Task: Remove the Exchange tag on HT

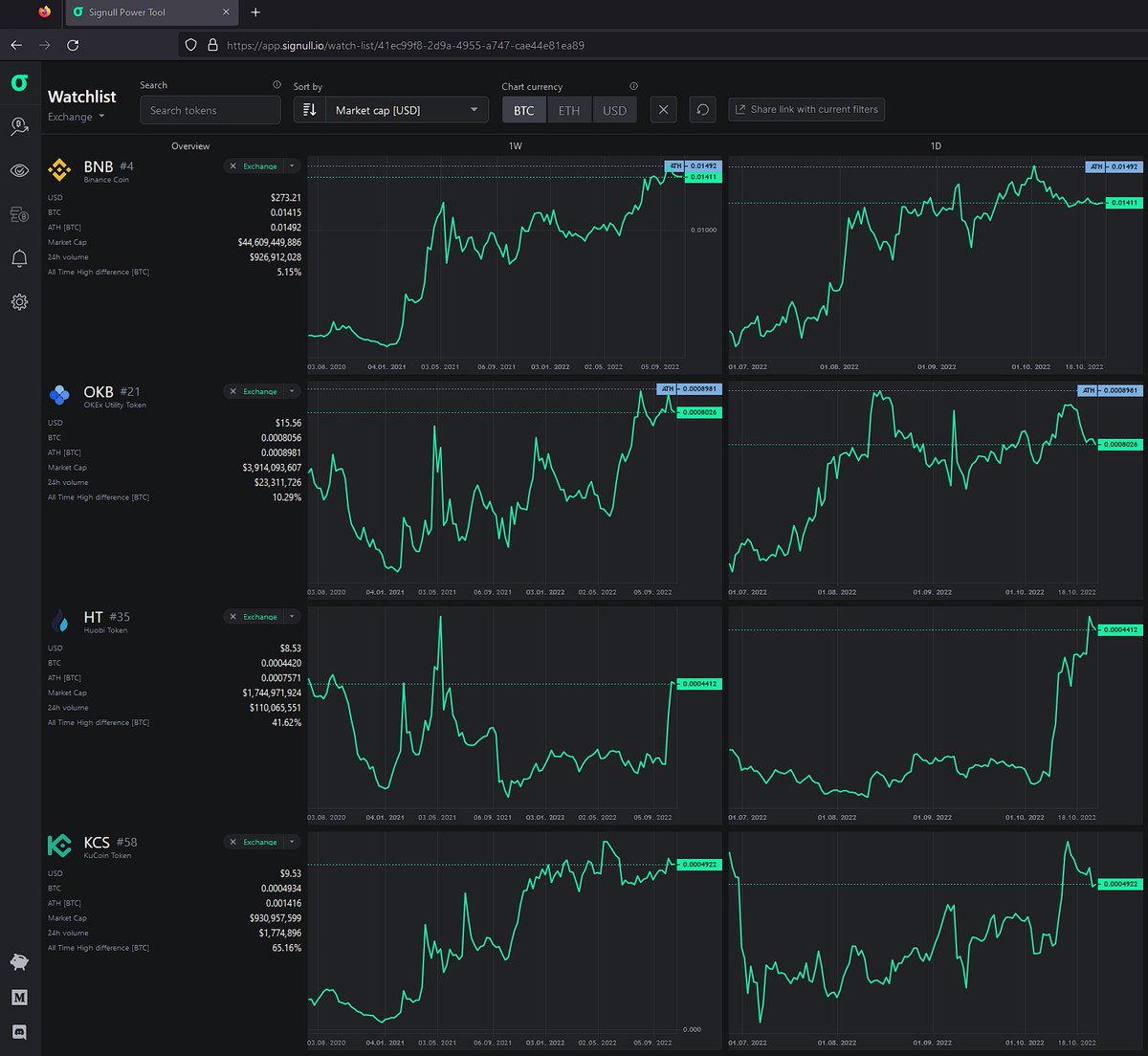Action: (232, 617)
